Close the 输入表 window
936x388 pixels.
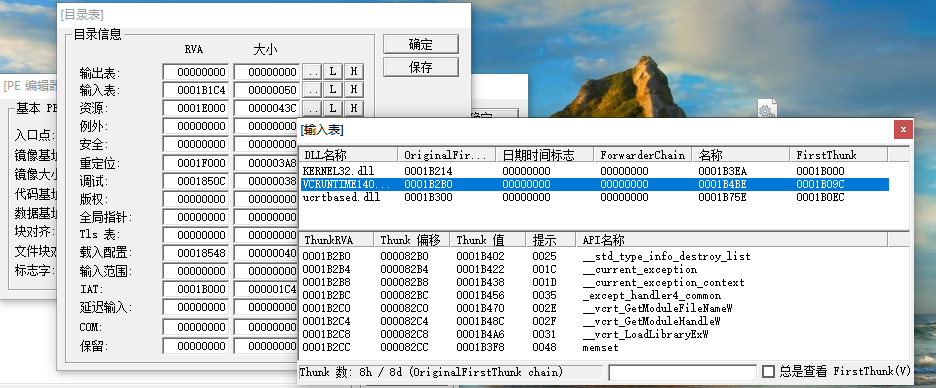click(903, 130)
